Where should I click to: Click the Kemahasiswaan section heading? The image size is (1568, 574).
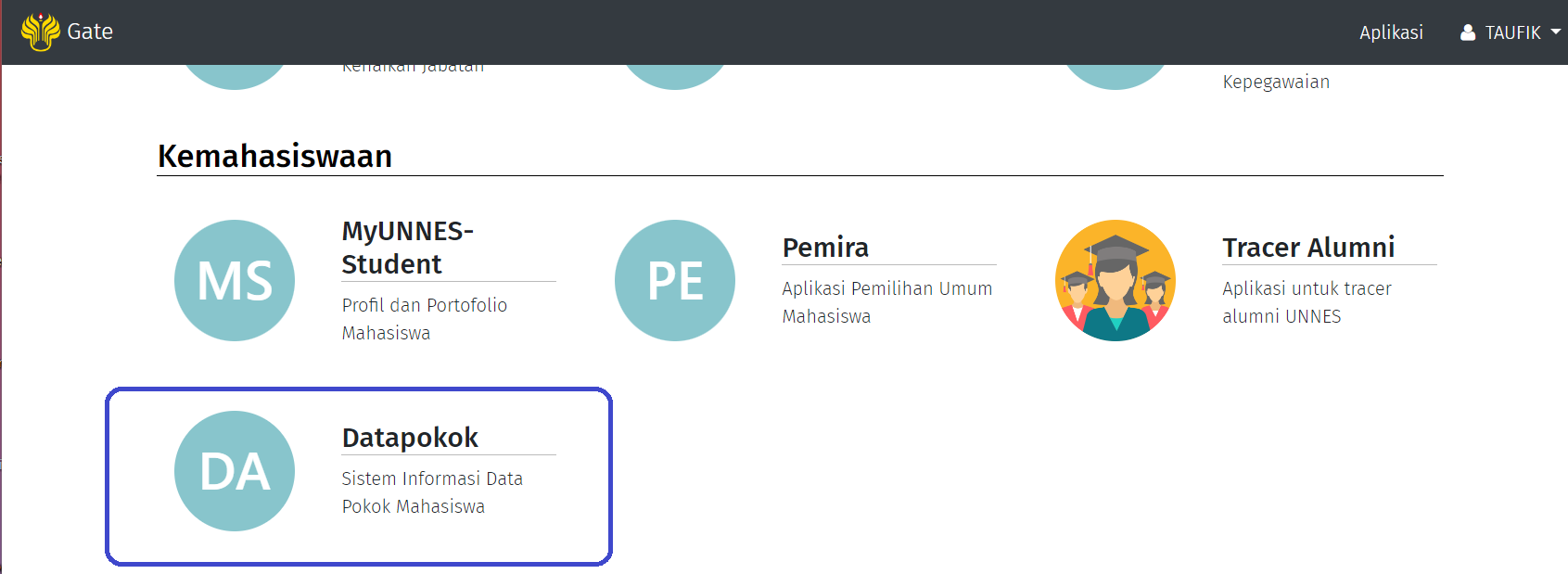pos(274,156)
